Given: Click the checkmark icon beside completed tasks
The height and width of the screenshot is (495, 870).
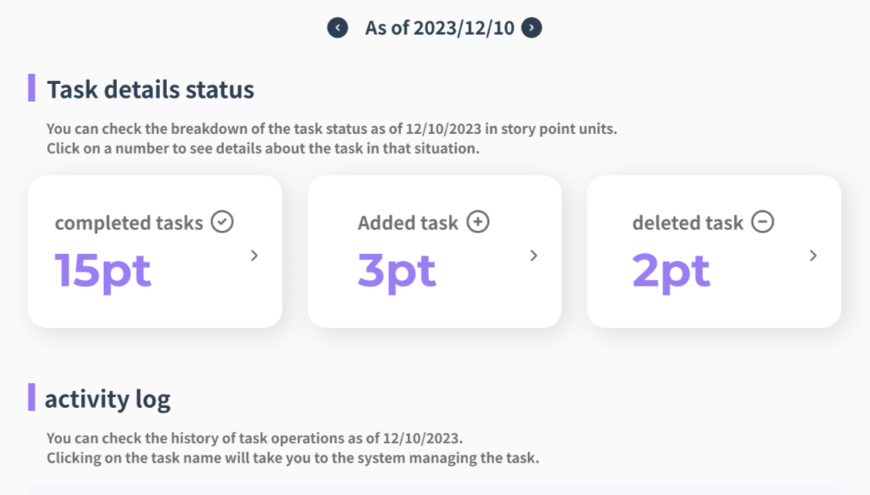Looking at the screenshot, I should [223, 222].
